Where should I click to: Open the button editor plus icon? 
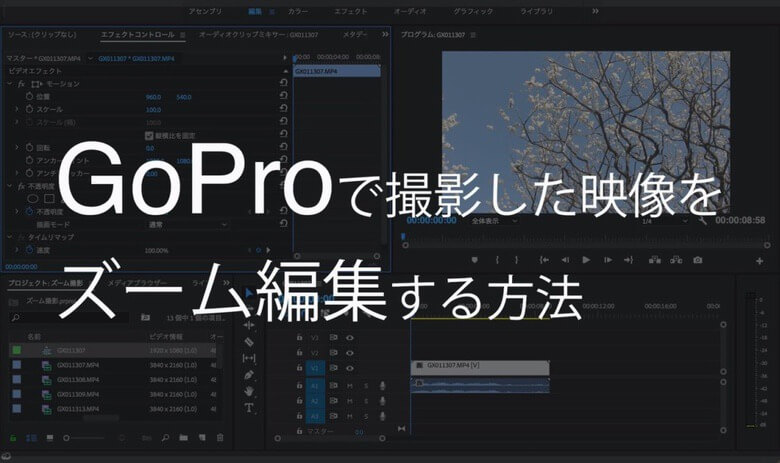click(x=759, y=261)
